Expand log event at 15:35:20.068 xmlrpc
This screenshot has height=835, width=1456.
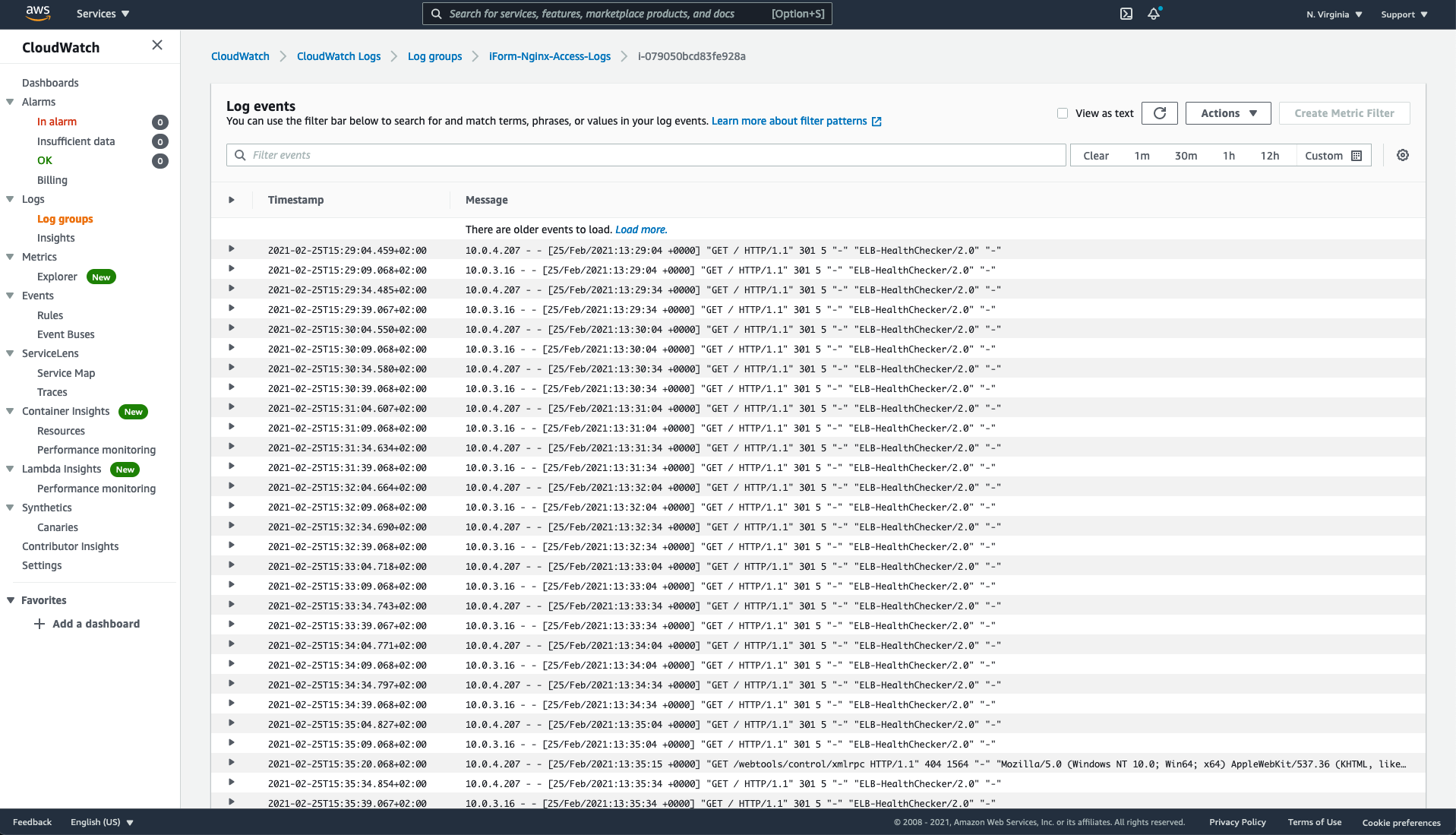(x=232, y=763)
